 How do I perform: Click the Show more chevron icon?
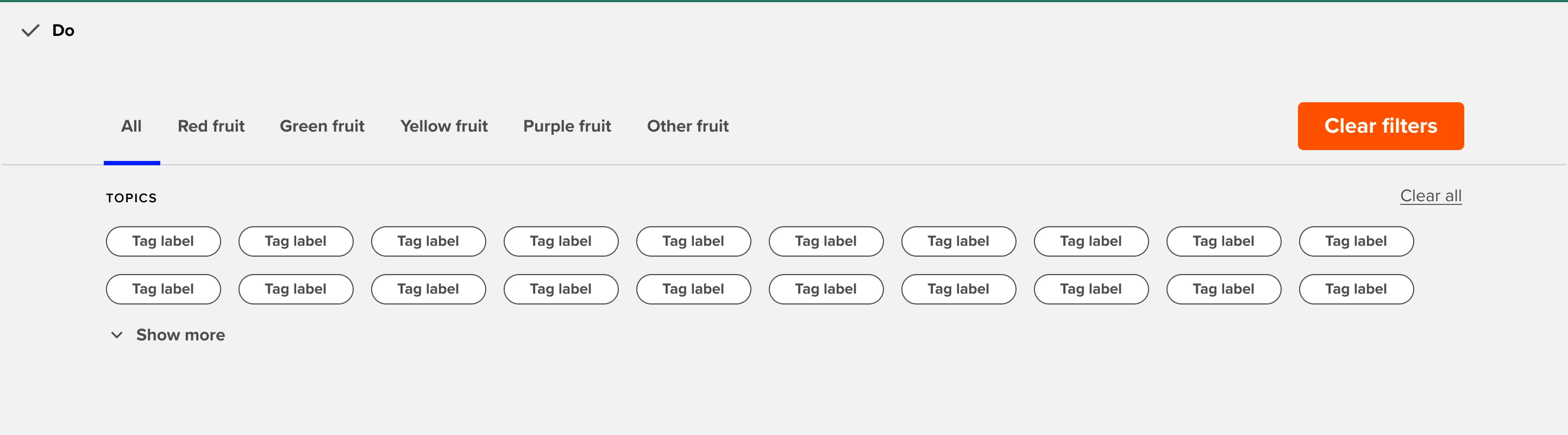point(117,335)
